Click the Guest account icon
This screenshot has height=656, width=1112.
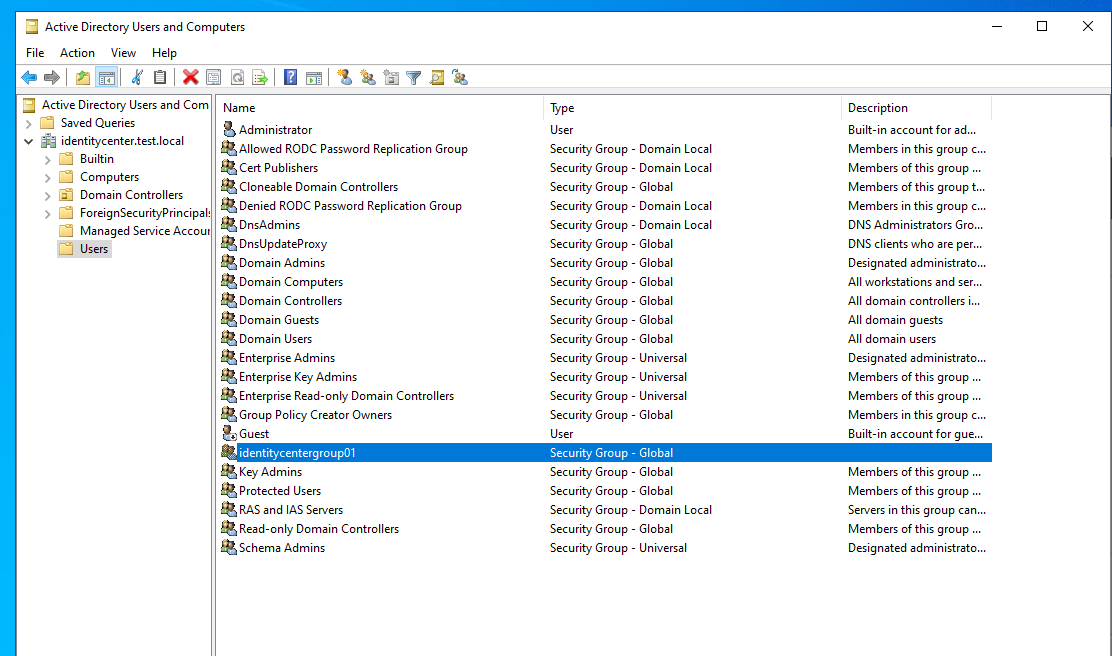[228, 433]
